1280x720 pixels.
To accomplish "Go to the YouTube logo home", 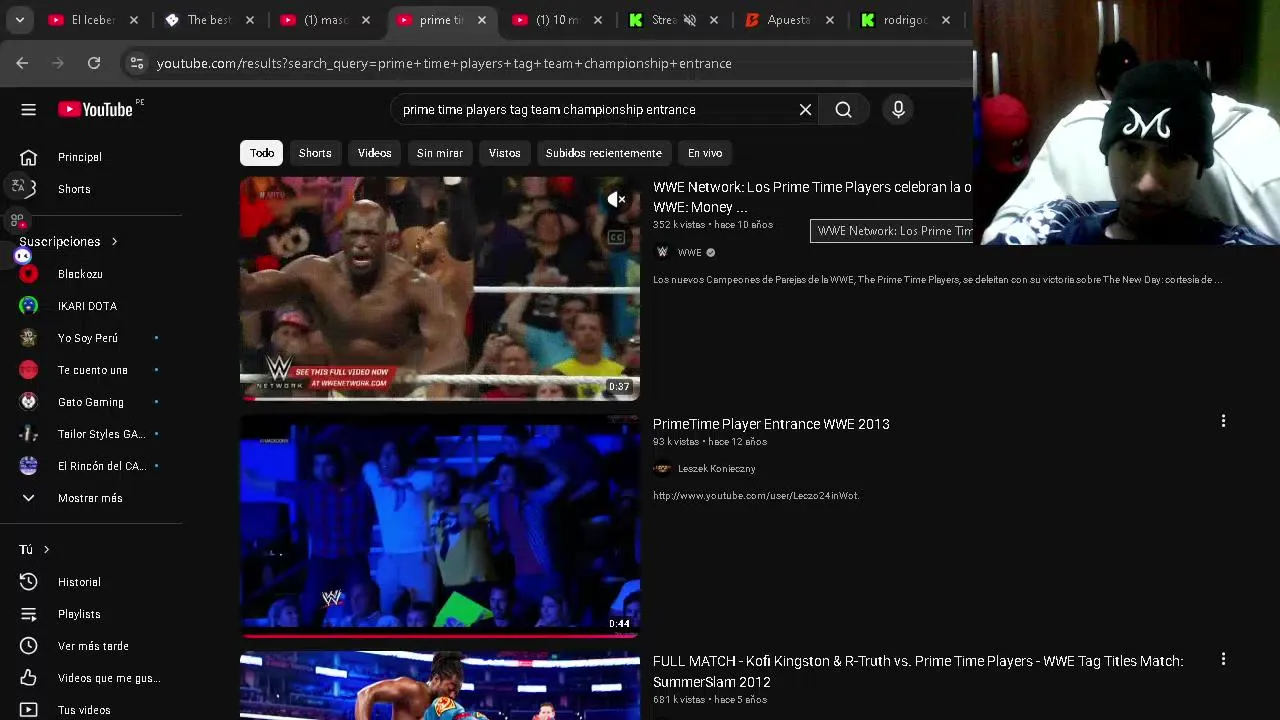I will 96,110.
